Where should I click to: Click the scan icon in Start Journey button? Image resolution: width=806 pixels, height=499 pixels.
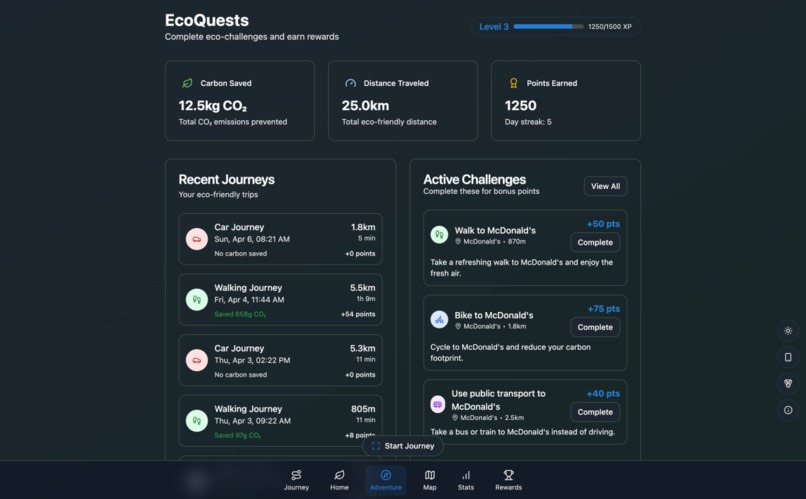coord(376,446)
